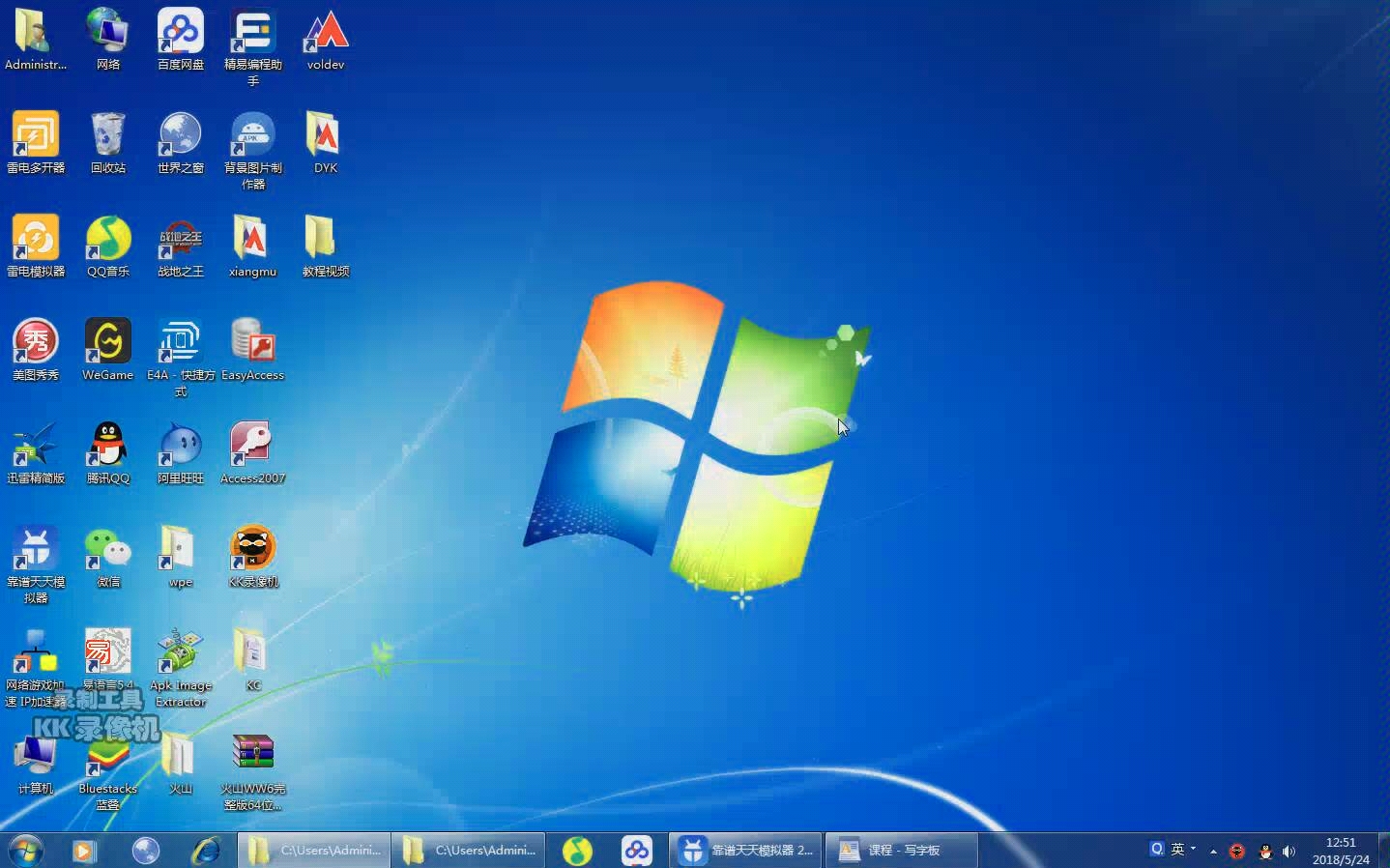Select the EasyAccess desktop icon

coord(253,350)
